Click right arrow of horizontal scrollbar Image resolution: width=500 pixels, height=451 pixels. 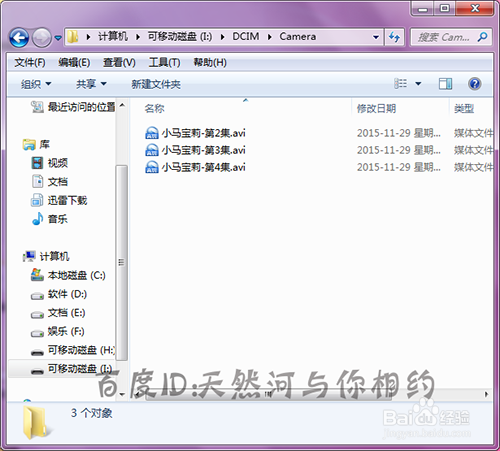tap(486, 394)
